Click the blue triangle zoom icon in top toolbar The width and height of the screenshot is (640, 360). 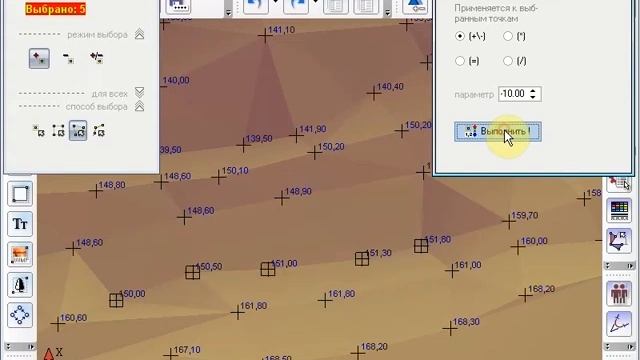[415, 6]
